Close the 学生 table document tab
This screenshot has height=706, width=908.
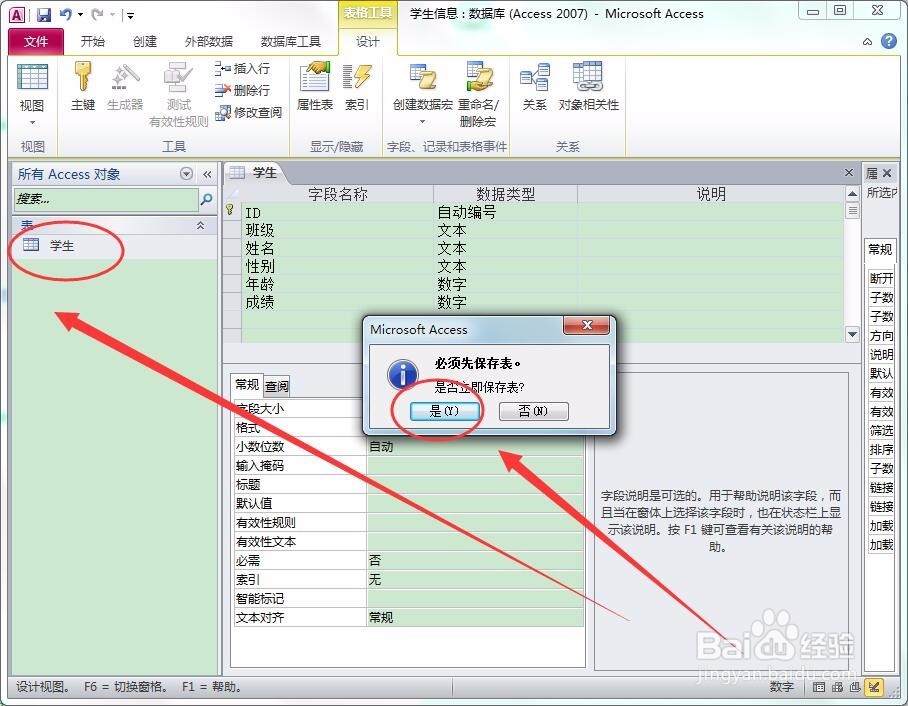click(849, 173)
